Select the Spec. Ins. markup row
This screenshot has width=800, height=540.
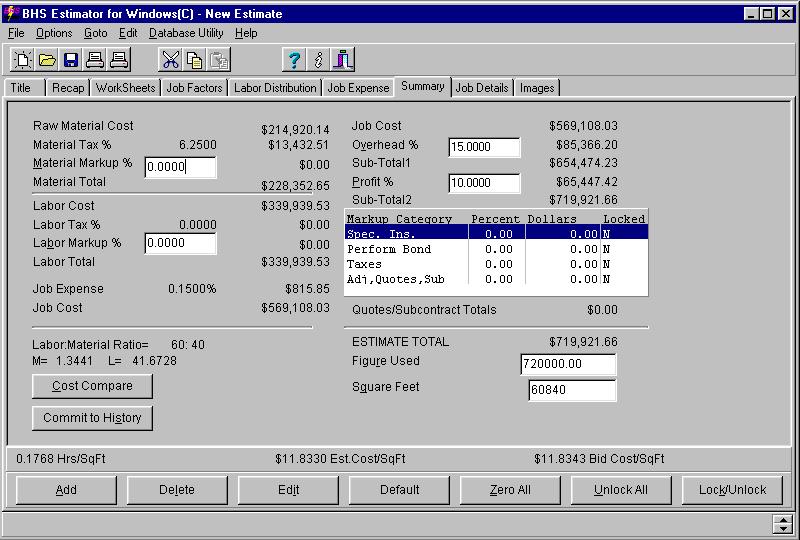[x=496, y=234]
